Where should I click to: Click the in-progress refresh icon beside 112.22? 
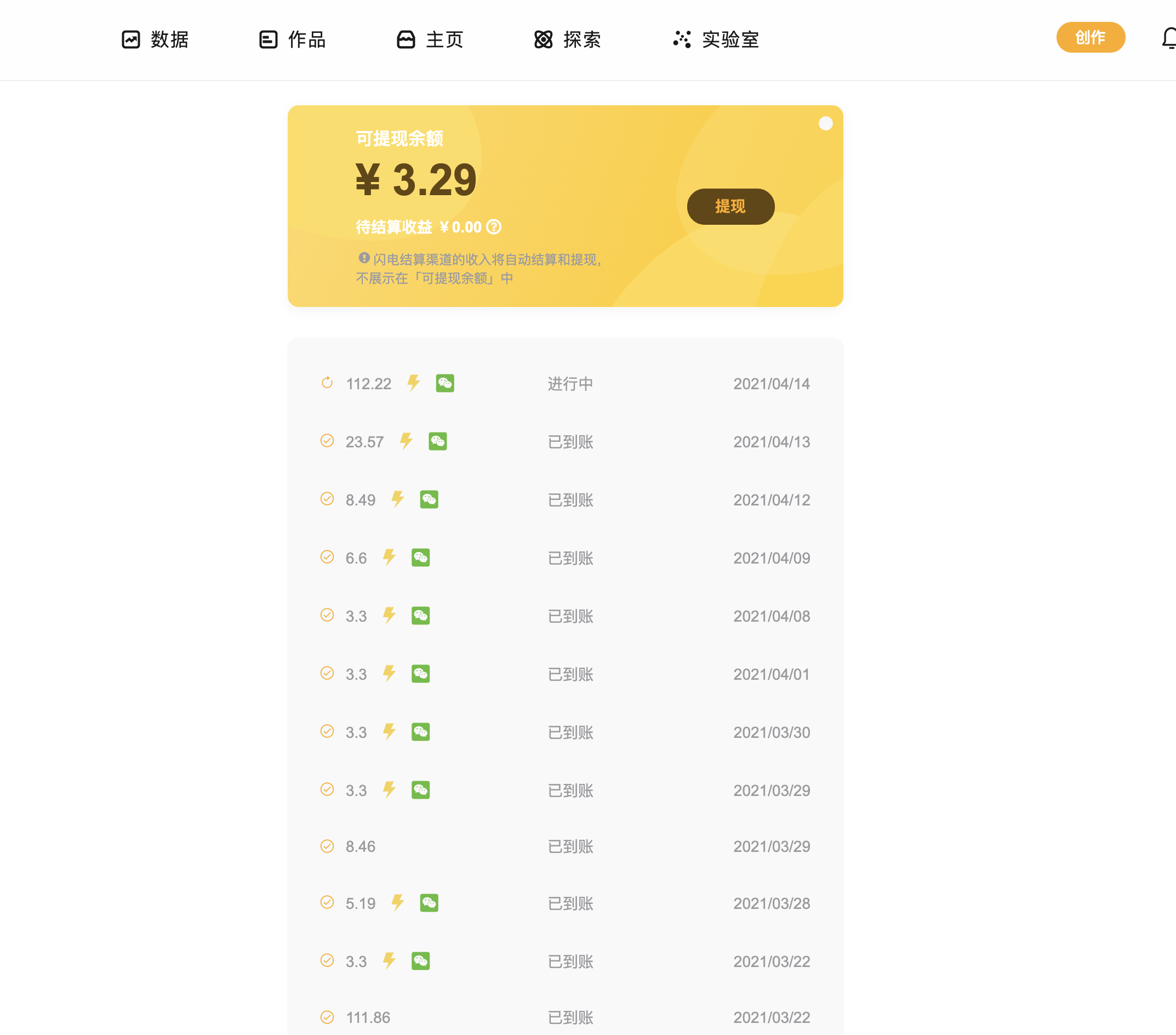327,383
